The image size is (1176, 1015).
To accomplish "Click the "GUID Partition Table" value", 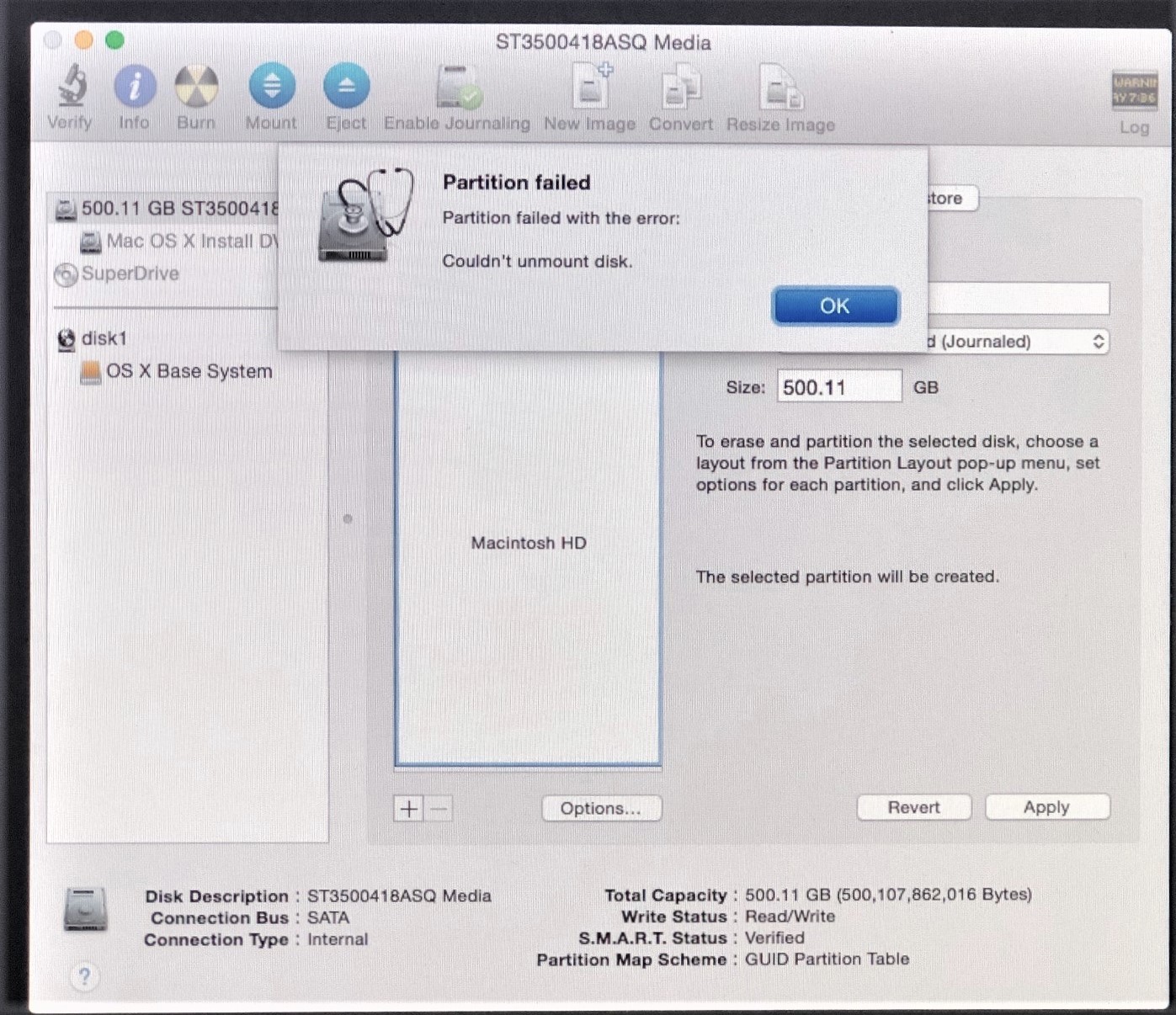I will tap(827, 959).
